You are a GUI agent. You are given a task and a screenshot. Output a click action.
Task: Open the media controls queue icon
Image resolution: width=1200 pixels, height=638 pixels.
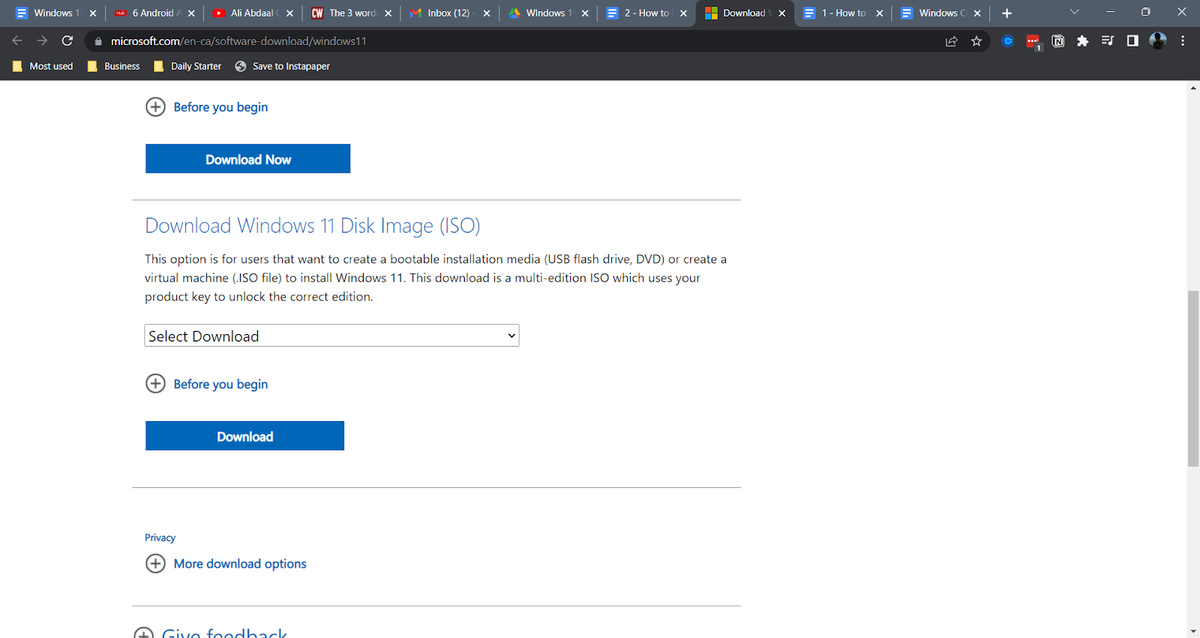click(1107, 41)
